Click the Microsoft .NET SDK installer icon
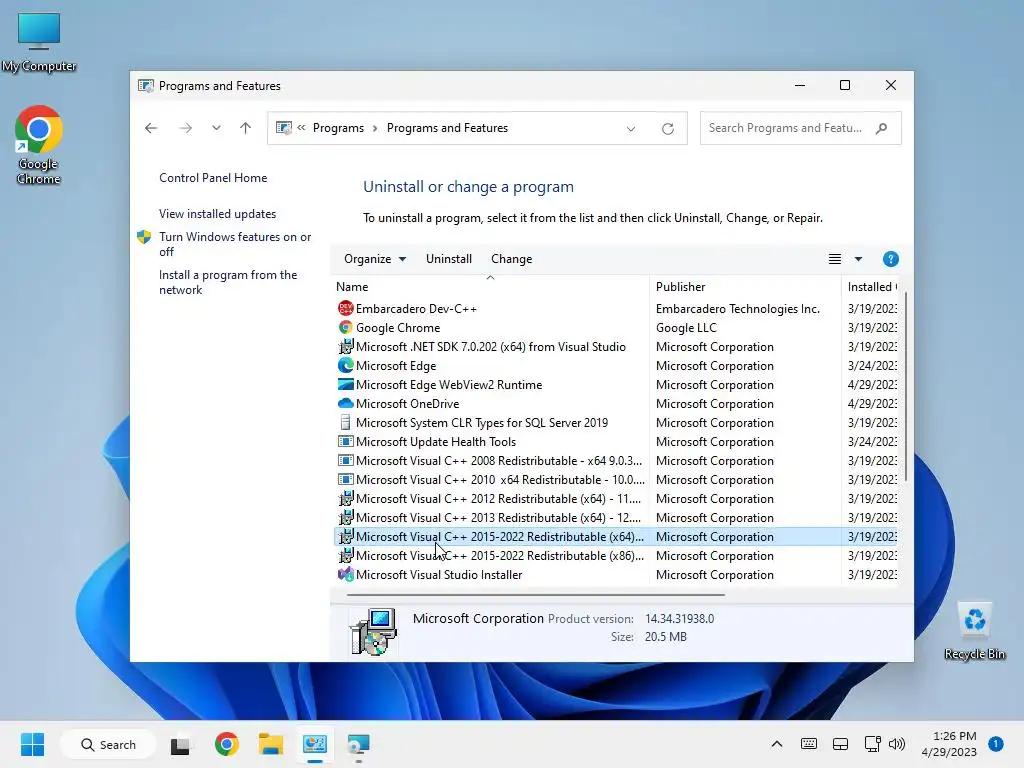The height and width of the screenshot is (768, 1024). [345, 346]
